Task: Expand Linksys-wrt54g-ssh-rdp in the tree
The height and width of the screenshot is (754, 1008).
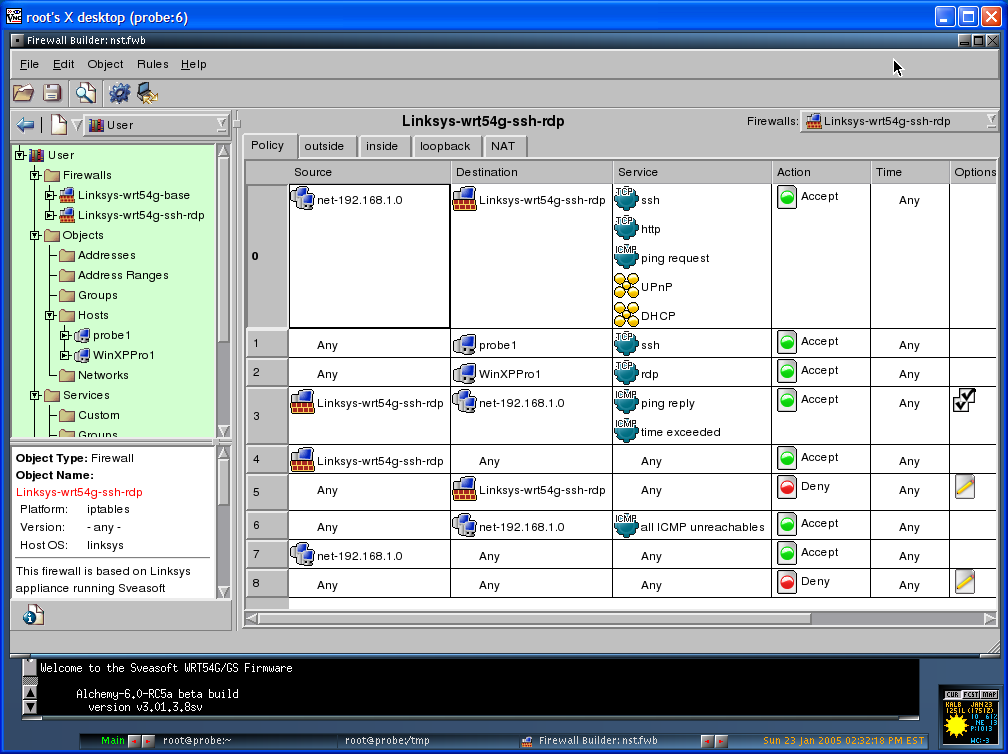Action: (50, 215)
